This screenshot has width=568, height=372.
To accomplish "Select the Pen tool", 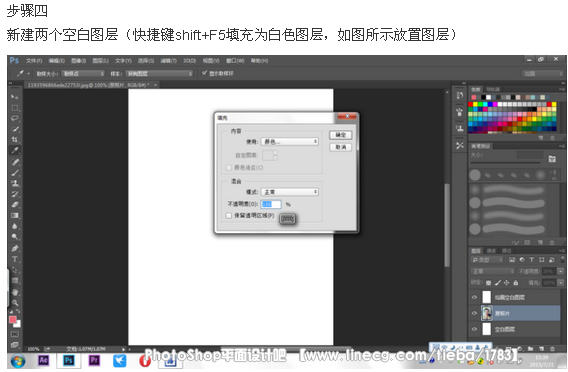I will [x=14, y=248].
